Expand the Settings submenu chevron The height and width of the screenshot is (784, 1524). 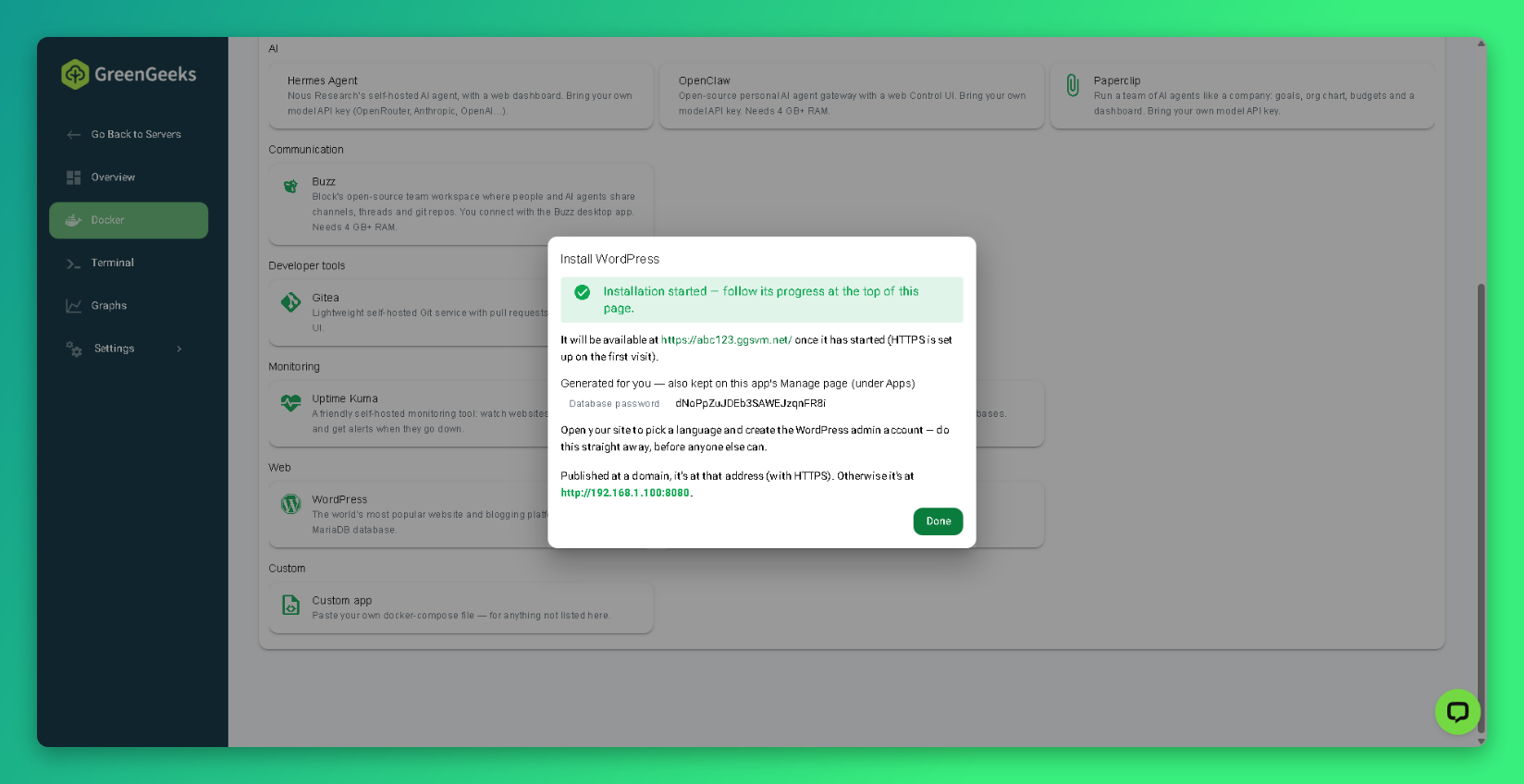point(179,349)
